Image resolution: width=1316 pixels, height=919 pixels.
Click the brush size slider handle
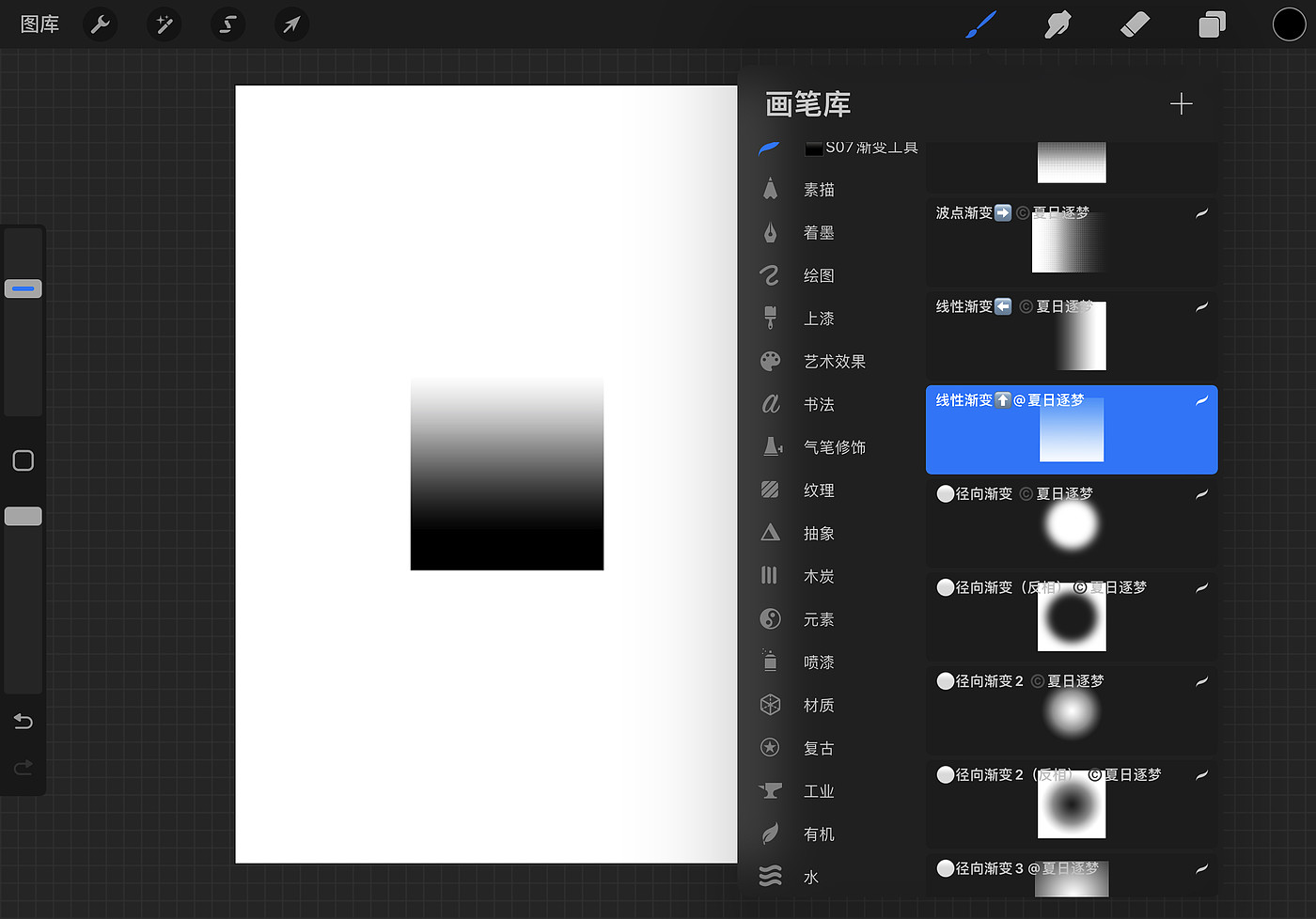[x=23, y=288]
